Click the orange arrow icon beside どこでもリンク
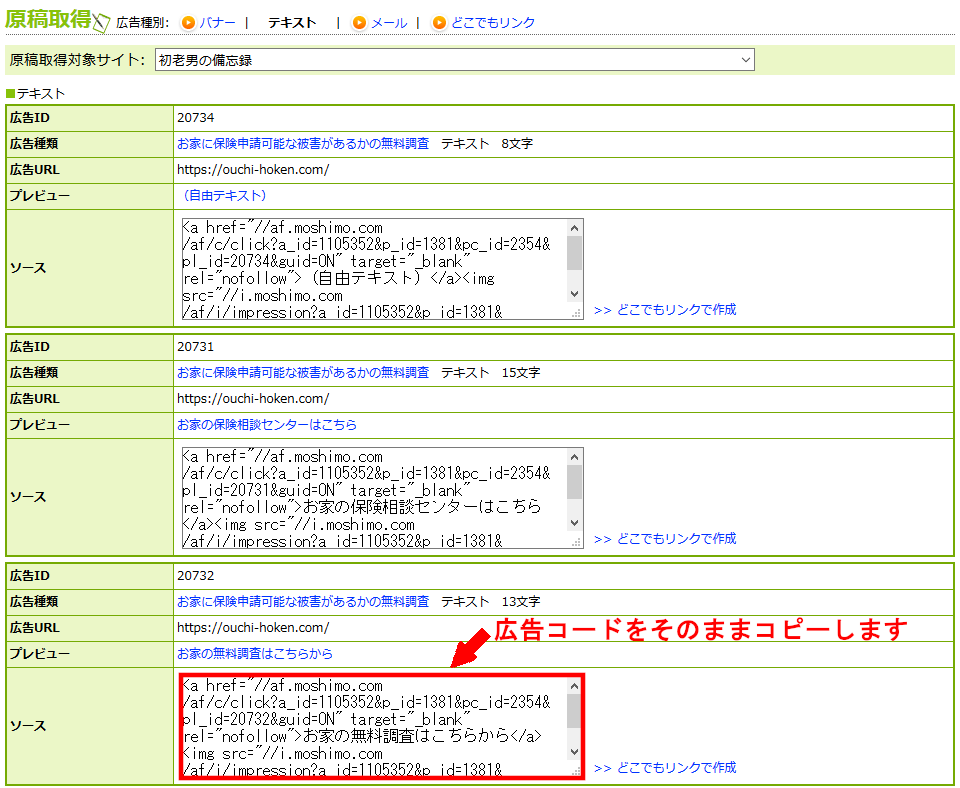The width and height of the screenshot is (960, 788). click(439, 23)
